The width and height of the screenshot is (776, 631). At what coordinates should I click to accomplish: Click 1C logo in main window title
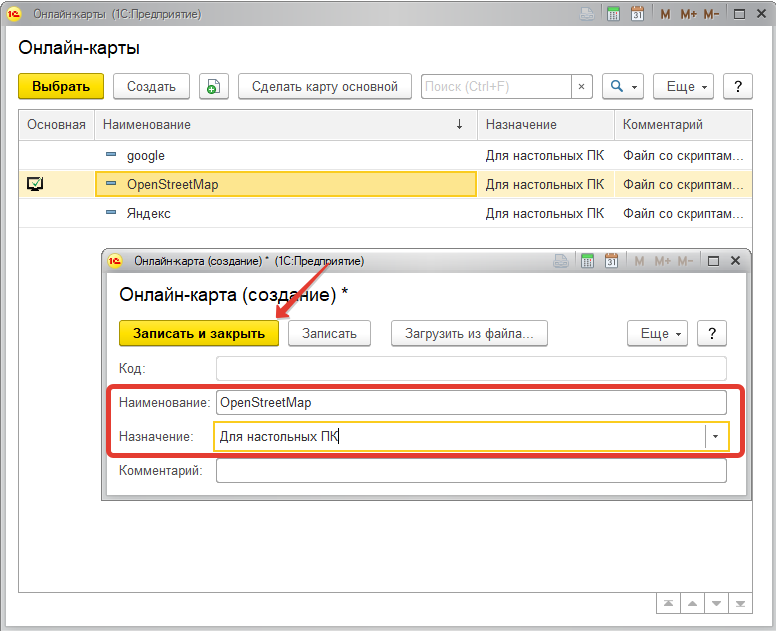(x=14, y=14)
